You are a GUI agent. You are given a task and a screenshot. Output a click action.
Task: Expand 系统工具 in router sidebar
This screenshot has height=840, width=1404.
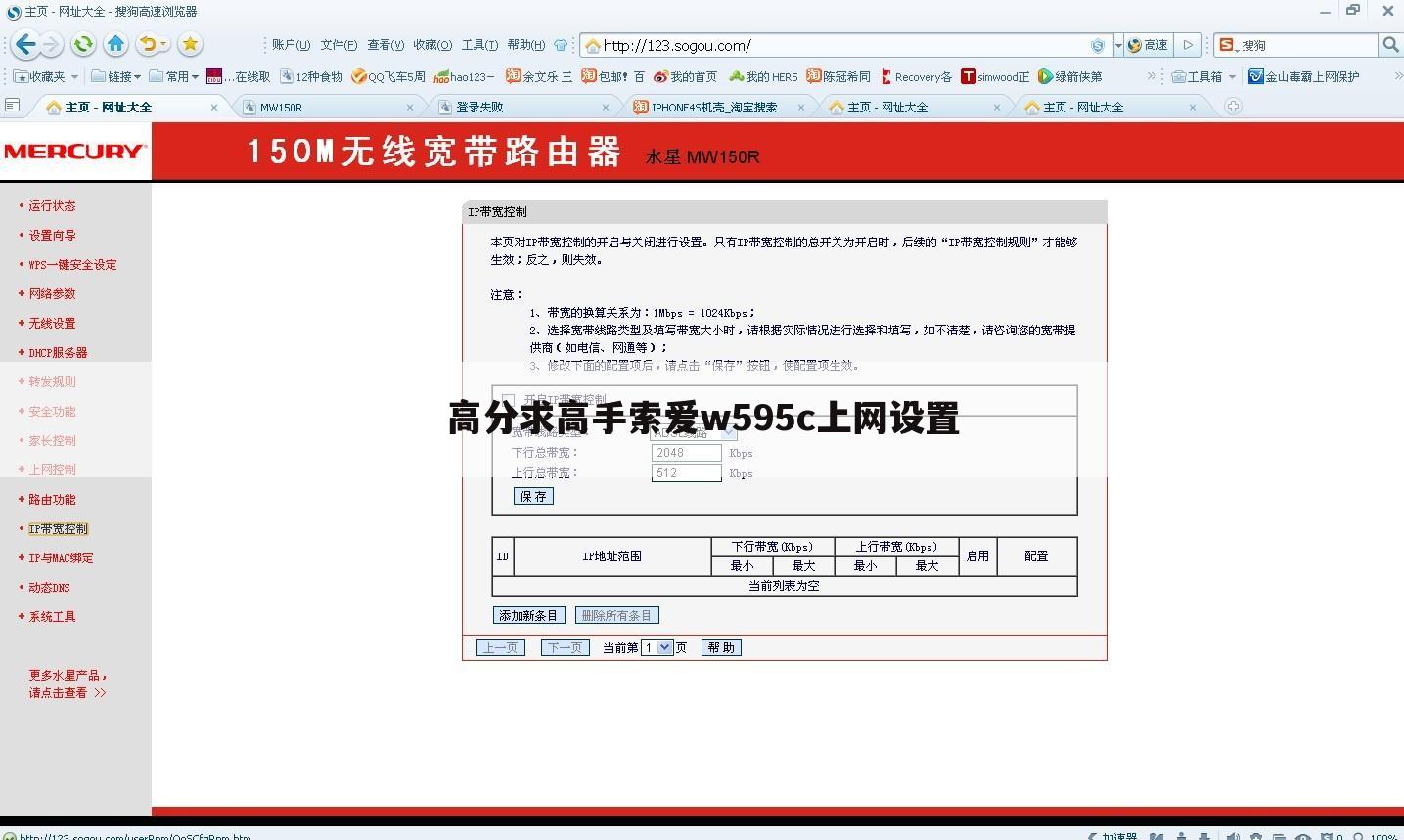[x=52, y=617]
